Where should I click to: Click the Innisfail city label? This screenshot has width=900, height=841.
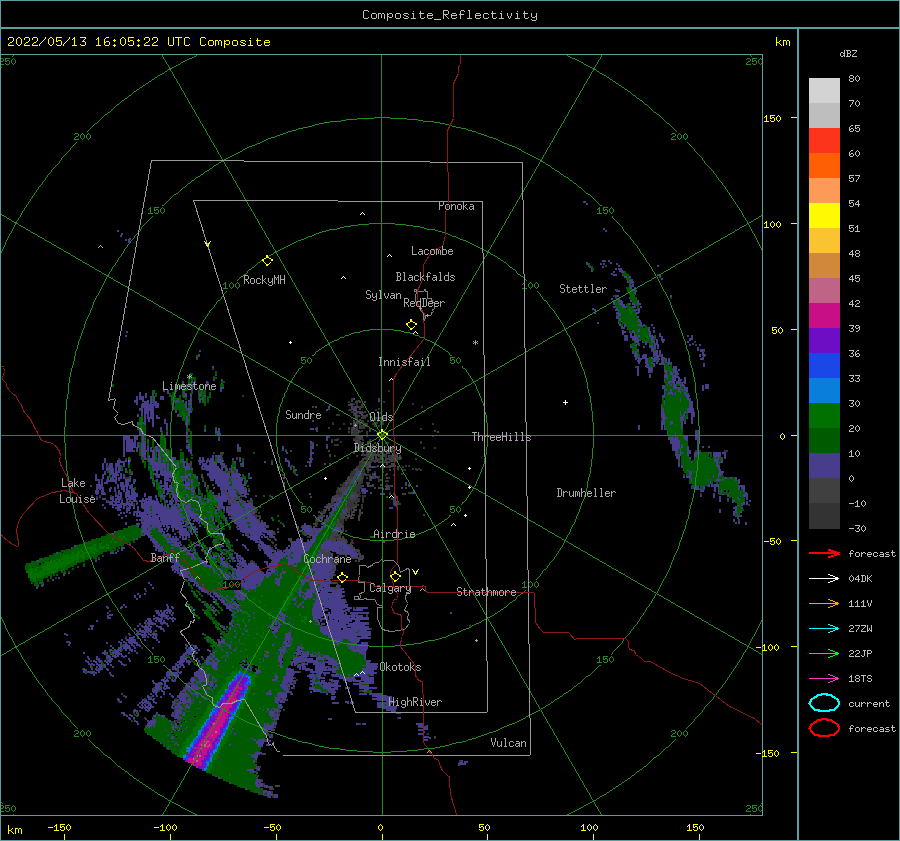404,362
